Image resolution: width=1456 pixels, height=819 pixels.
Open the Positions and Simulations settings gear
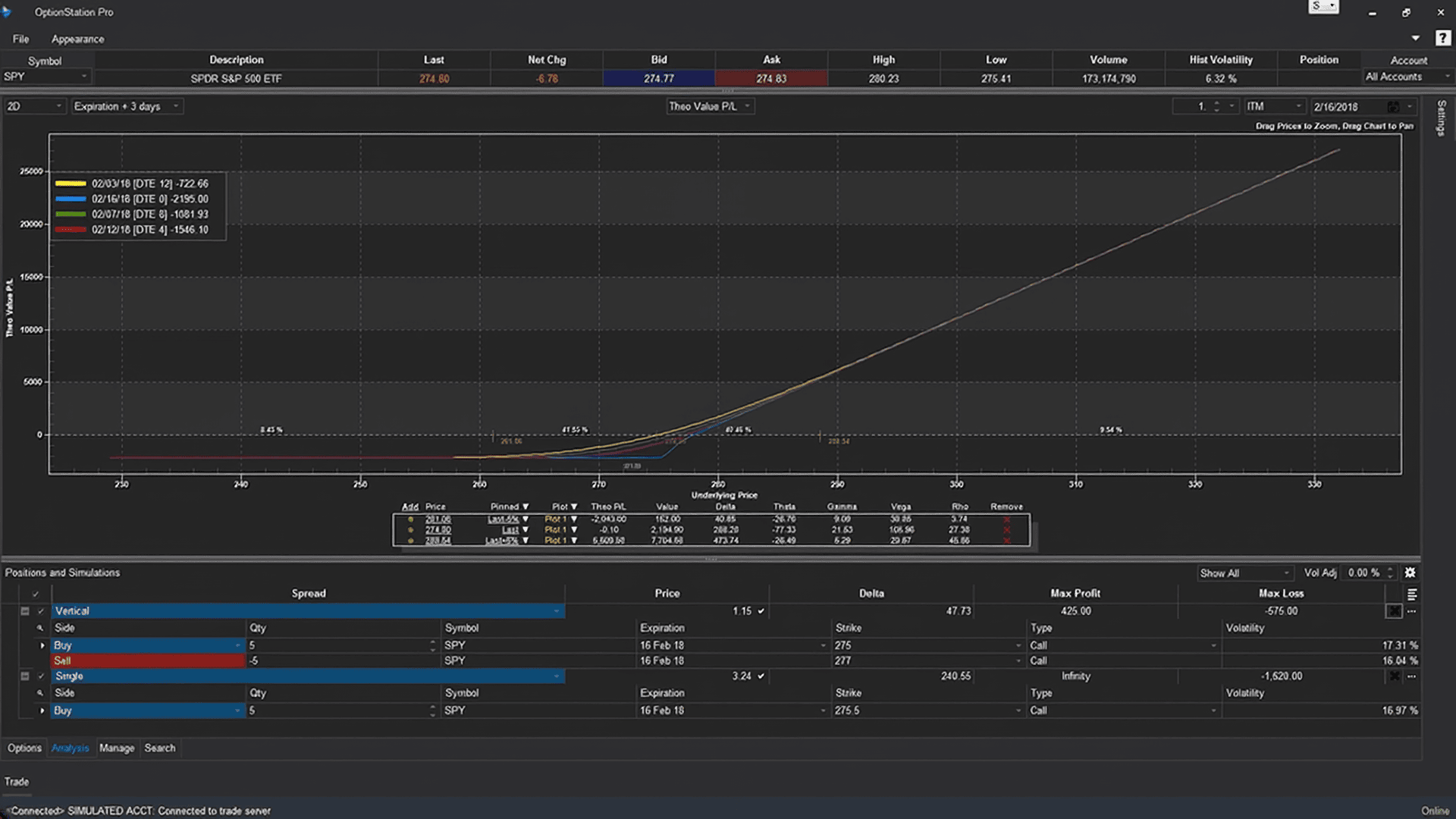pos(1410,573)
